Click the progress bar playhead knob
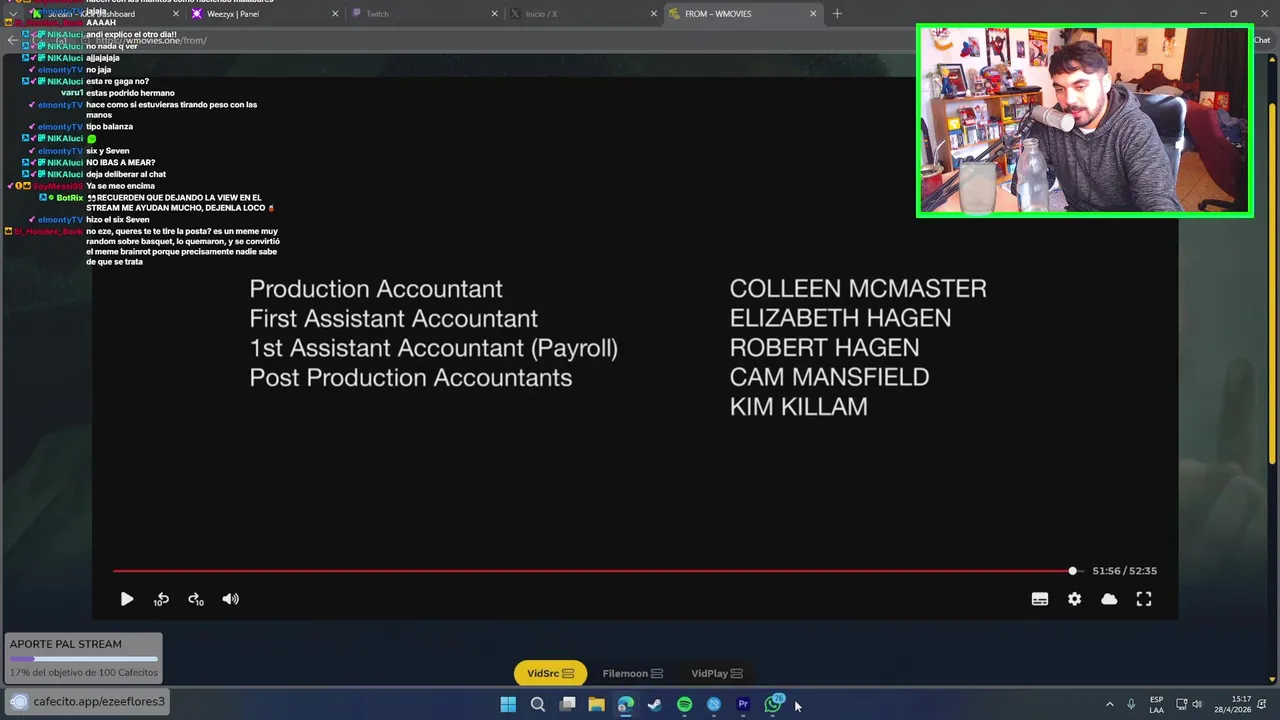The image size is (1280, 720). [x=1073, y=571]
